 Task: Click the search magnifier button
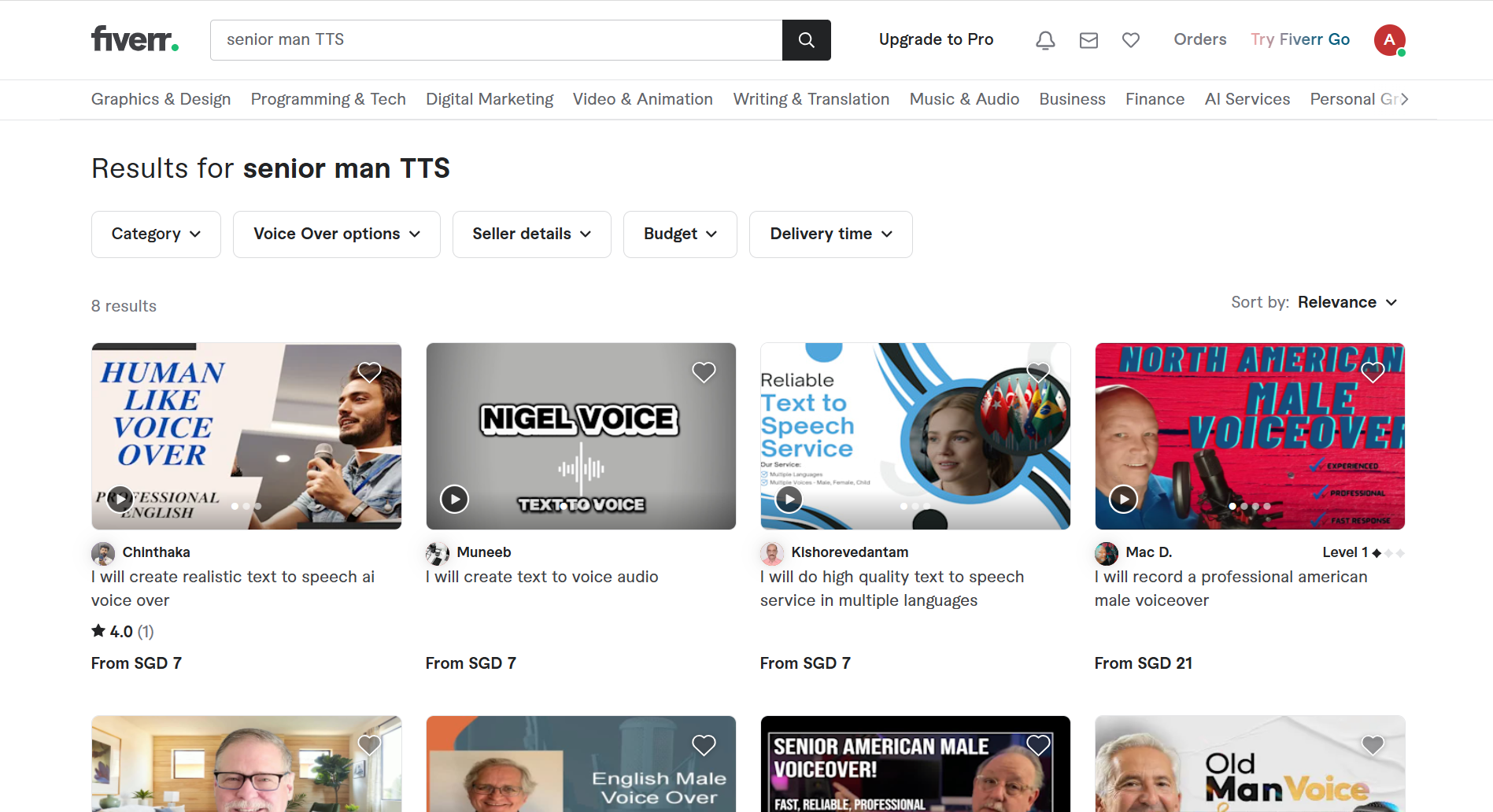coord(806,40)
